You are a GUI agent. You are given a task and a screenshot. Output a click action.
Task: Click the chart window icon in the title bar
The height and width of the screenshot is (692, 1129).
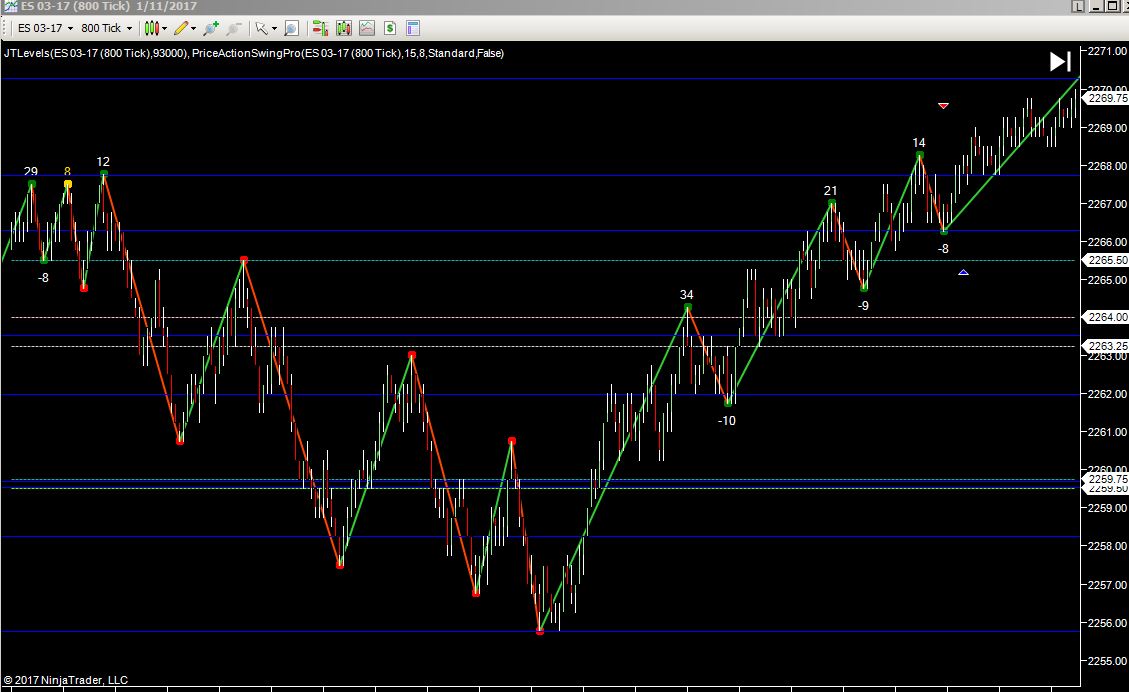click(9, 6)
